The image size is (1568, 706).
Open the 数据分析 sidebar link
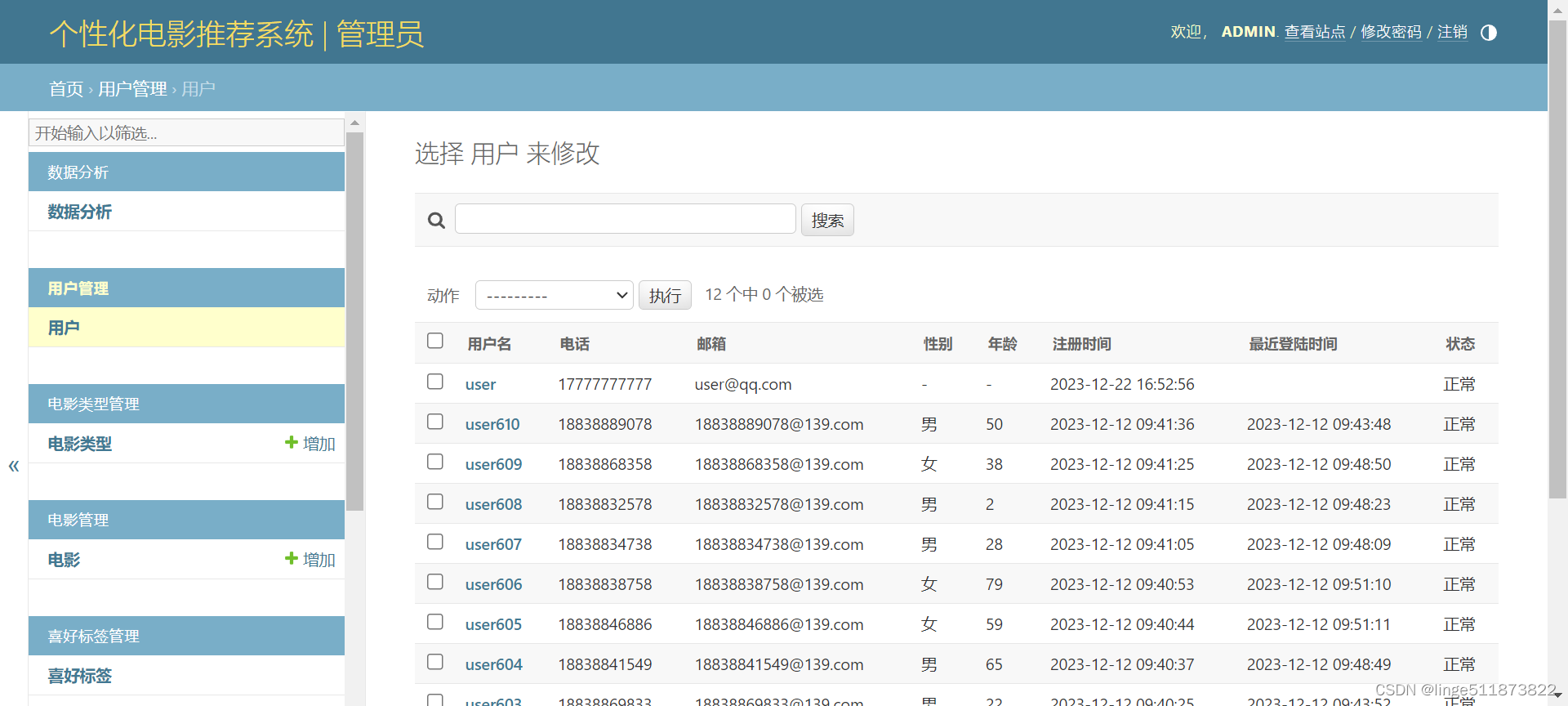click(x=79, y=212)
